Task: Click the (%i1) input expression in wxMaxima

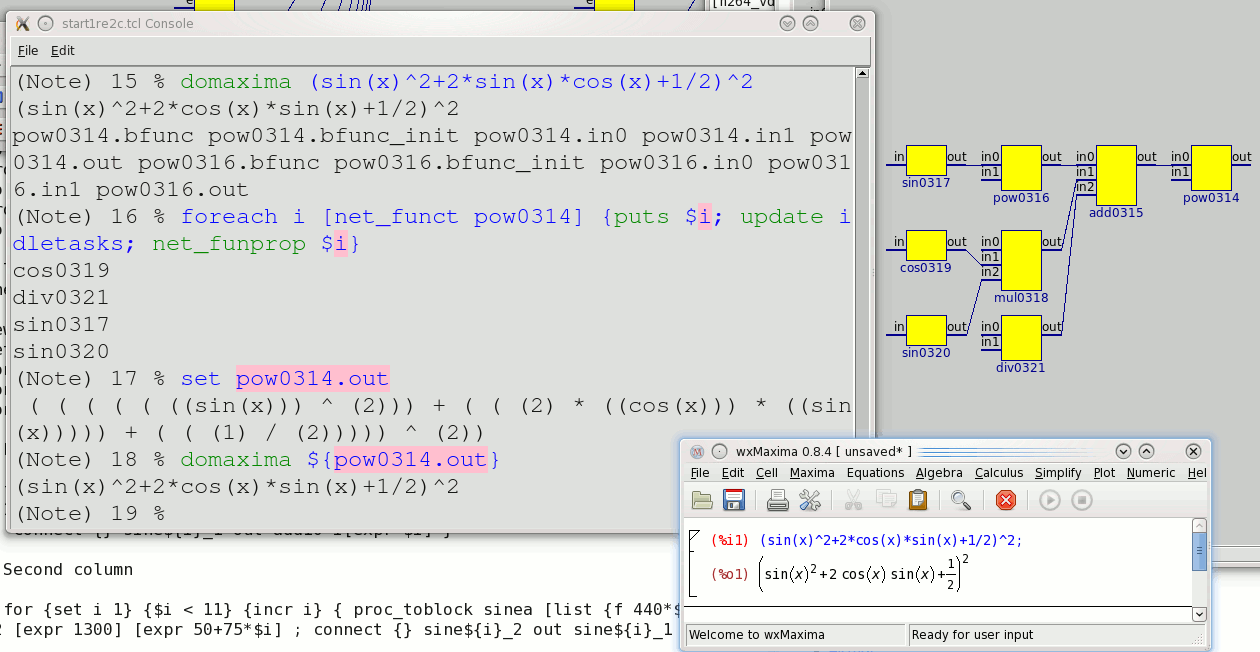Action: point(891,540)
